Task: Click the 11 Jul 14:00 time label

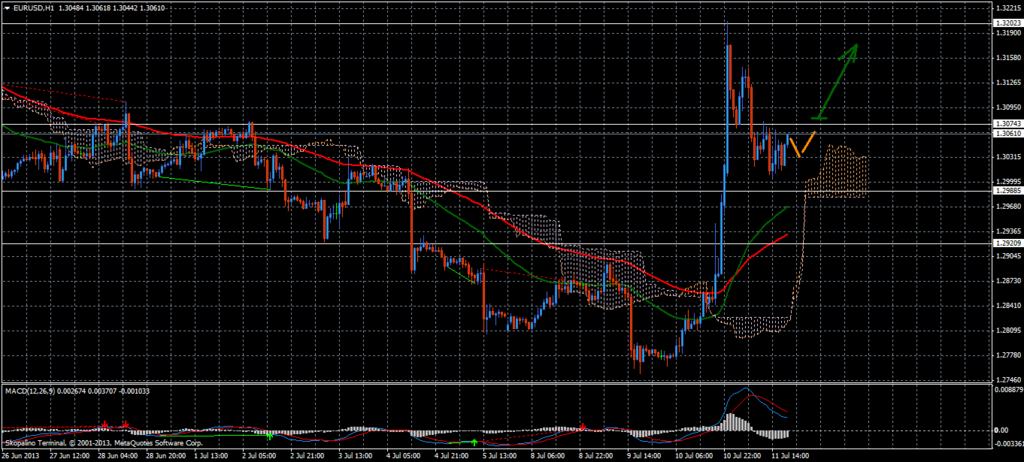Action: 790,456
